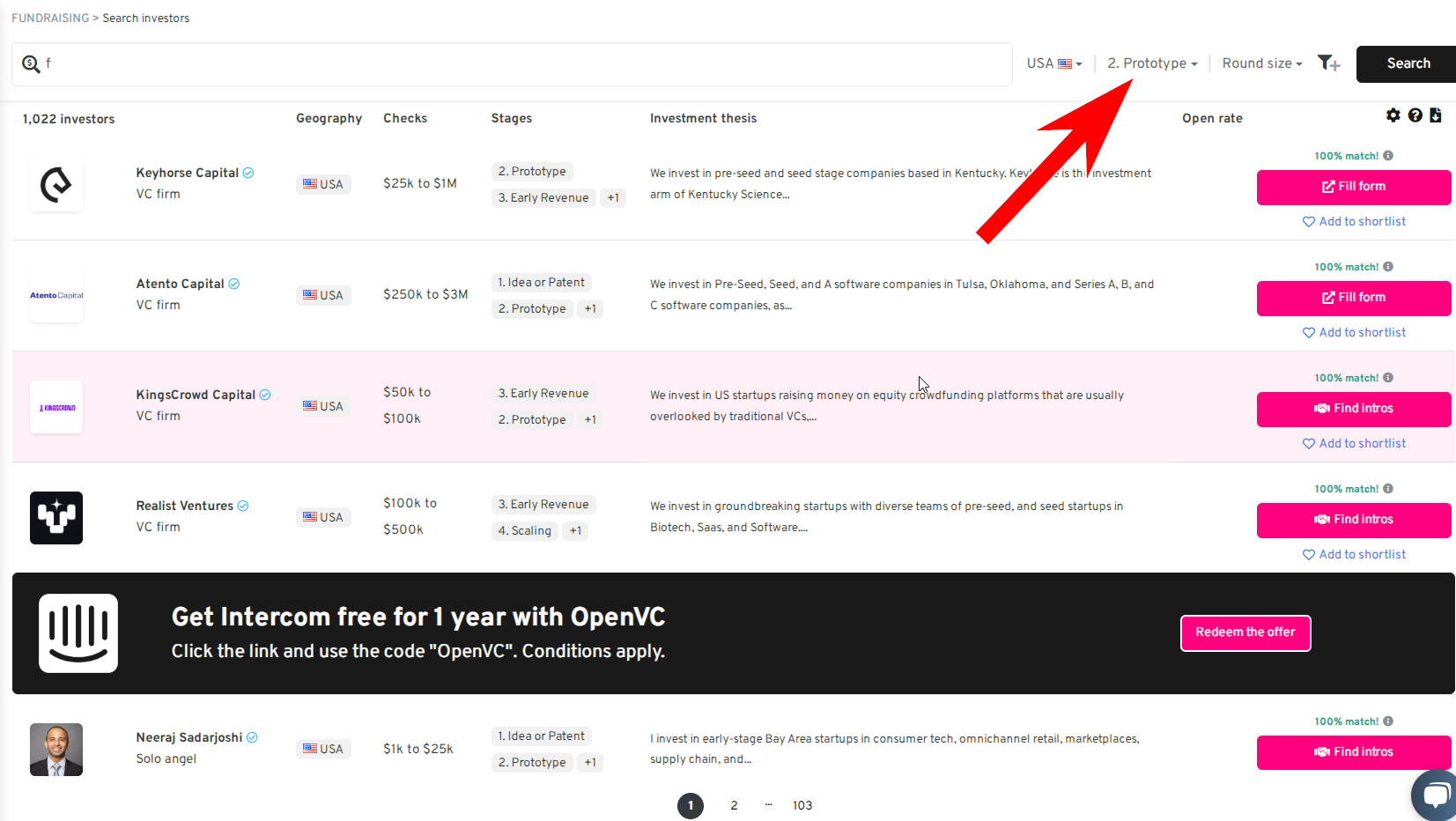Image resolution: width=1456 pixels, height=821 pixels.
Task: Click the info icon beside KingsCrowd 100% match
Action: (x=1388, y=378)
